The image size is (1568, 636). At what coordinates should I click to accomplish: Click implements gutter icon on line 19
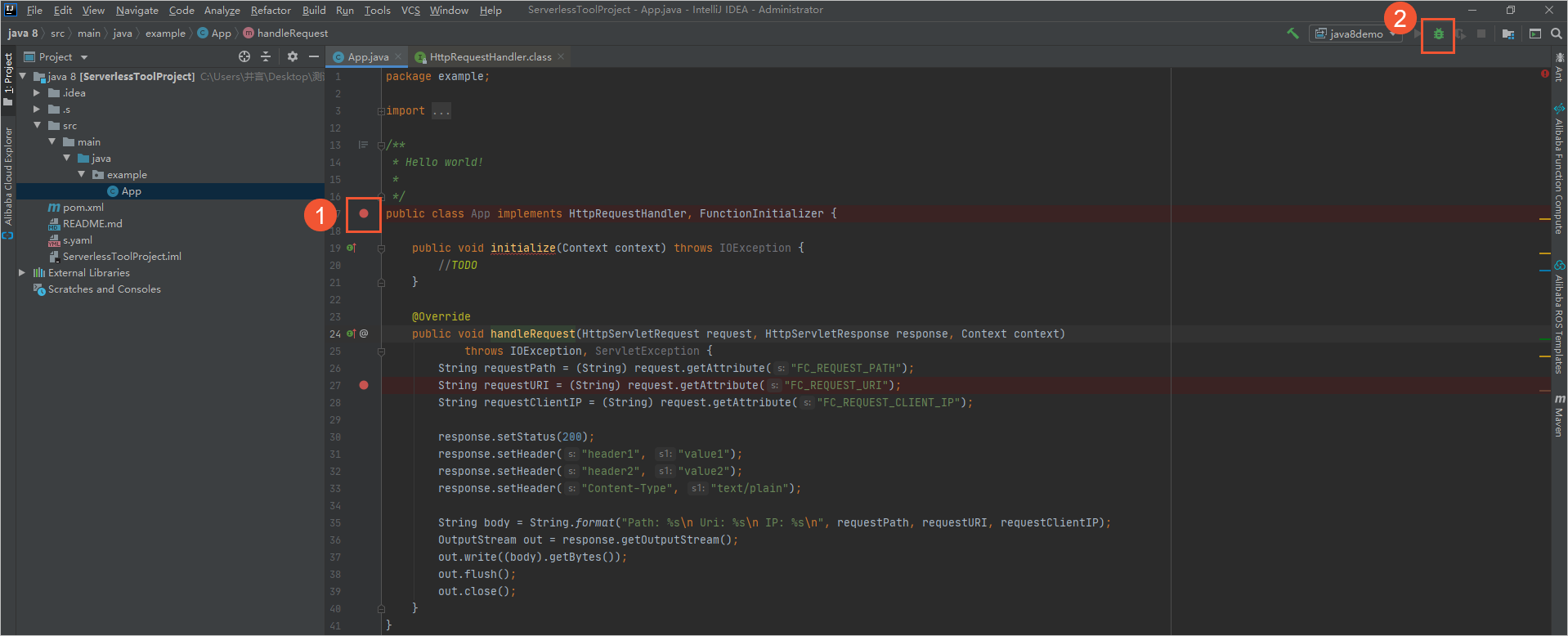click(x=351, y=248)
